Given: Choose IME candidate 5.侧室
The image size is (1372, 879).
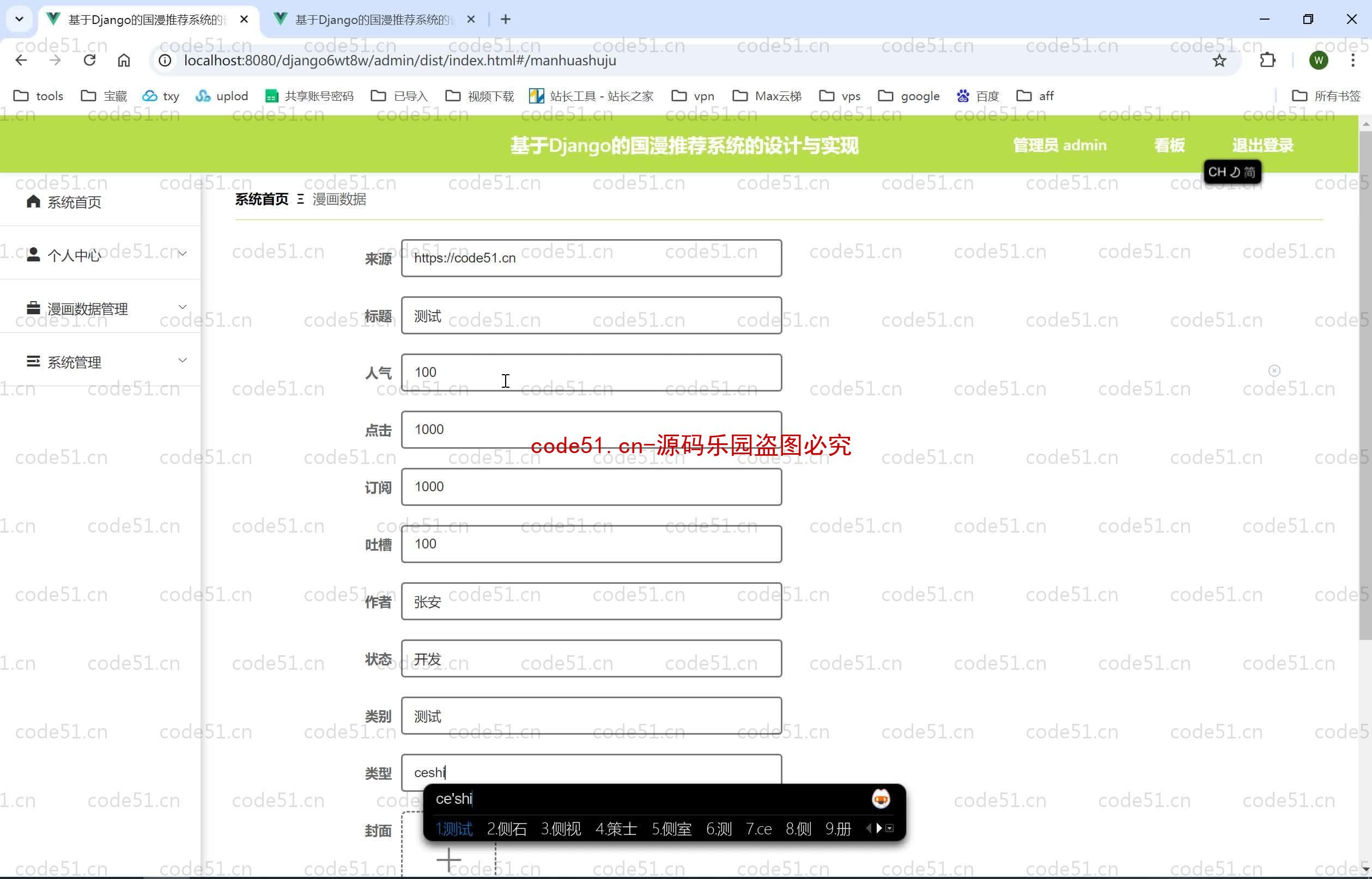Looking at the screenshot, I should coord(671,829).
